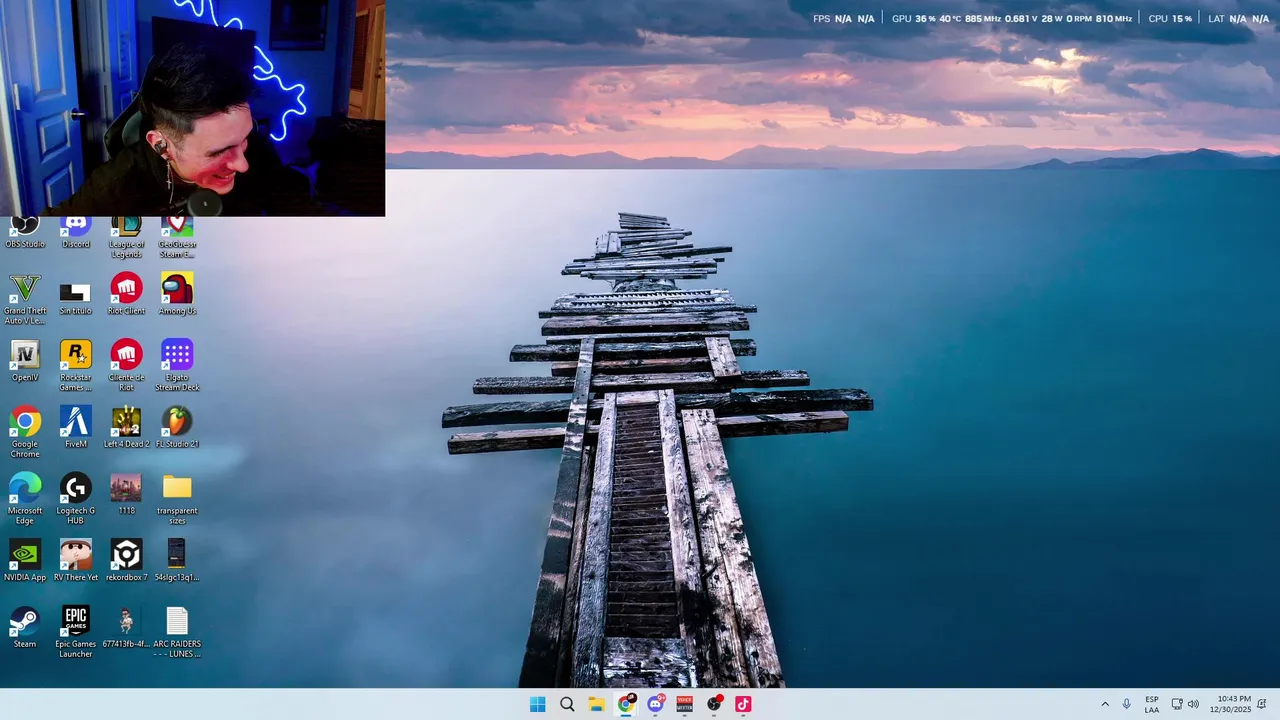Switch to Discord in the taskbar

pyautogui.click(x=655, y=704)
